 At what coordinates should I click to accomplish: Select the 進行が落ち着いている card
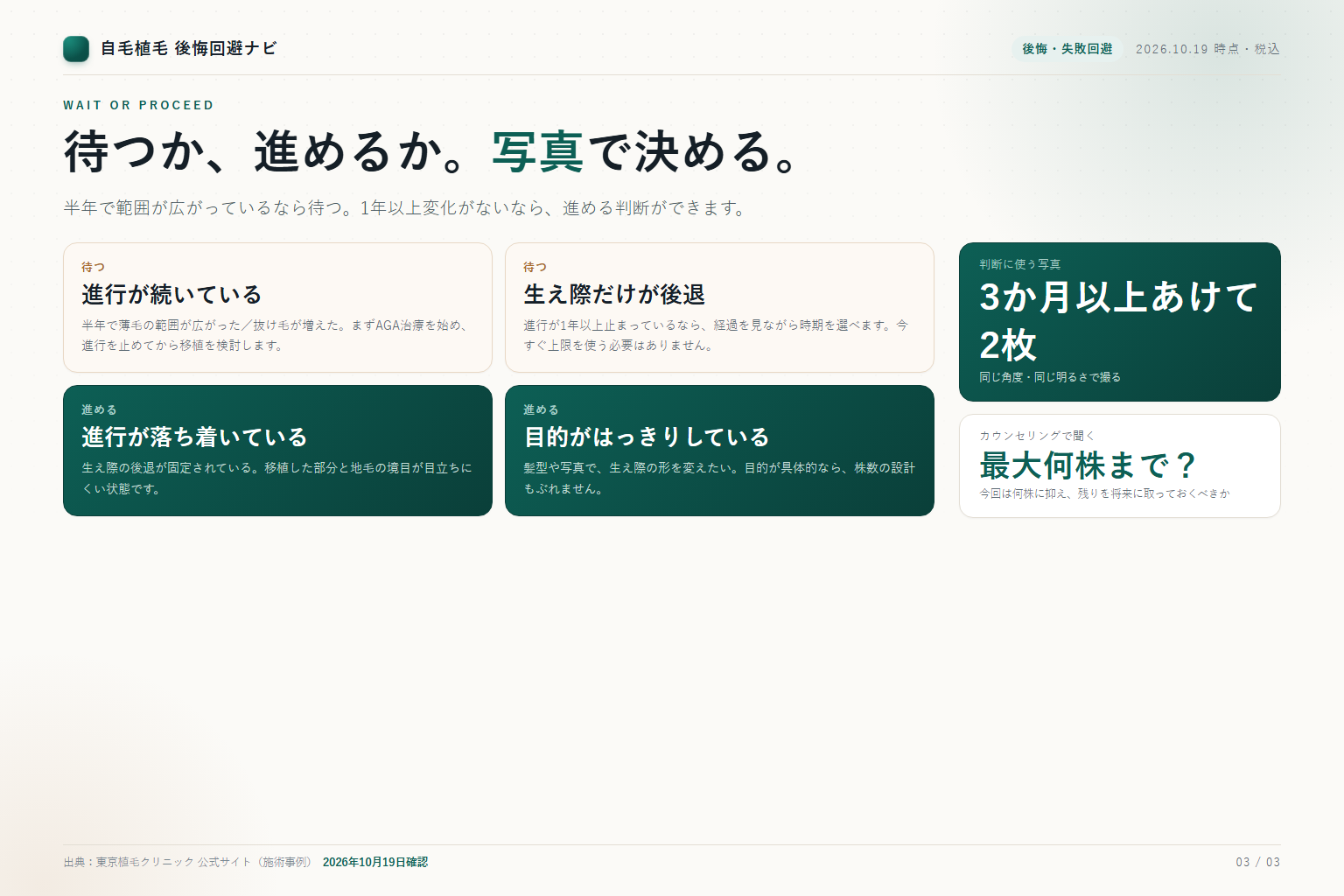[277, 451]
